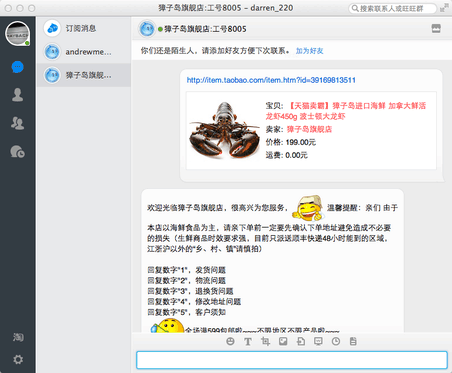
Task: Click the fullscreen expand arrows in the title bar
Action: click(444, 8)
